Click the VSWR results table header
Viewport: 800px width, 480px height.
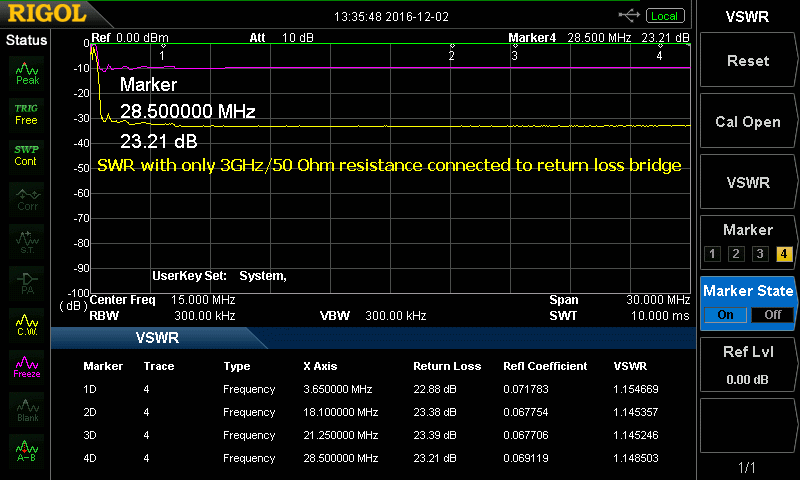point(157,337)
